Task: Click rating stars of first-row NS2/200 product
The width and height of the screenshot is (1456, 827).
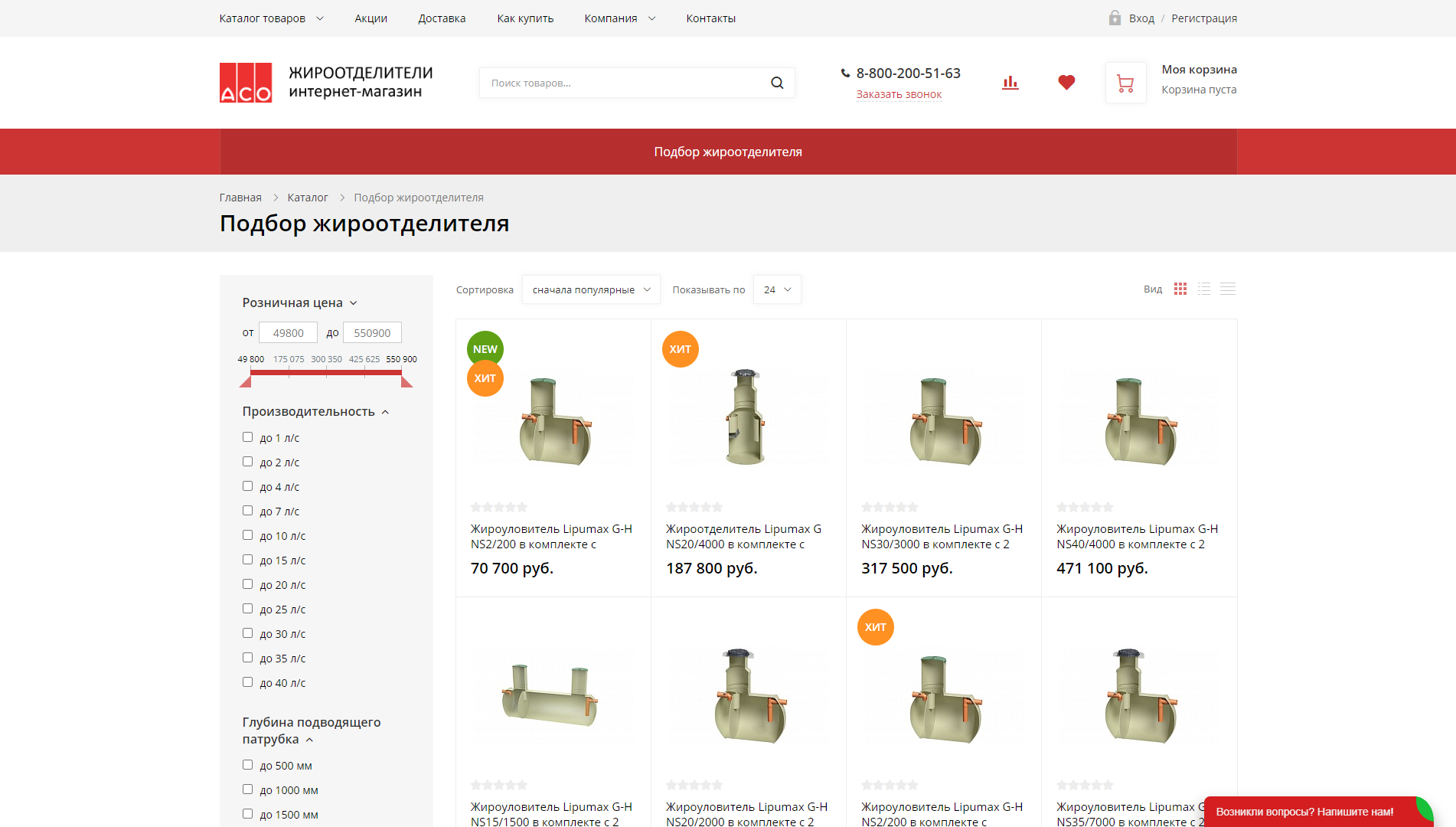Action: tap(499, 507)
